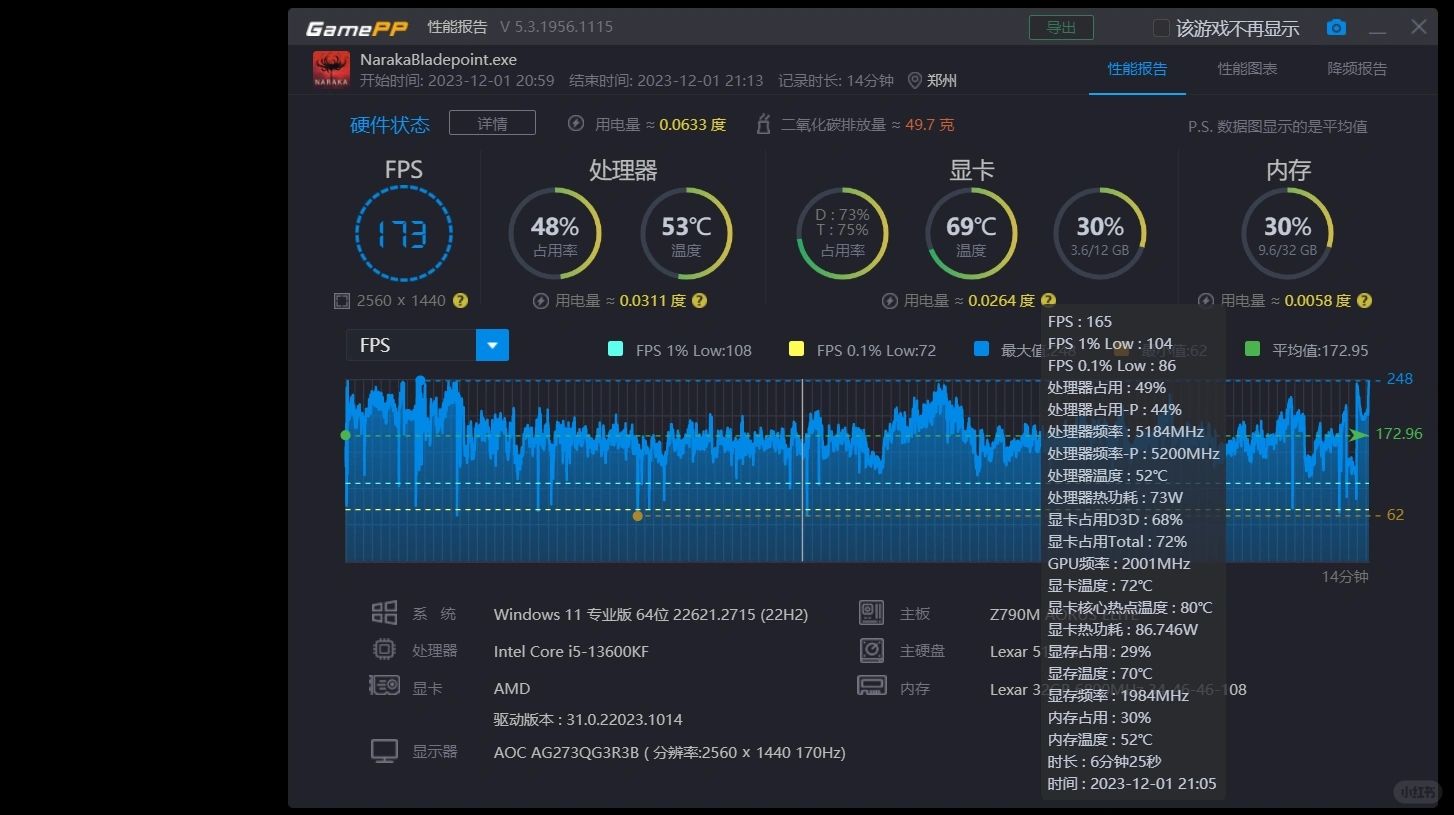The height and width of the screenshot is (815, 1454).
Task: Close the GamePP report window
Action: [x=1418, y=27]
